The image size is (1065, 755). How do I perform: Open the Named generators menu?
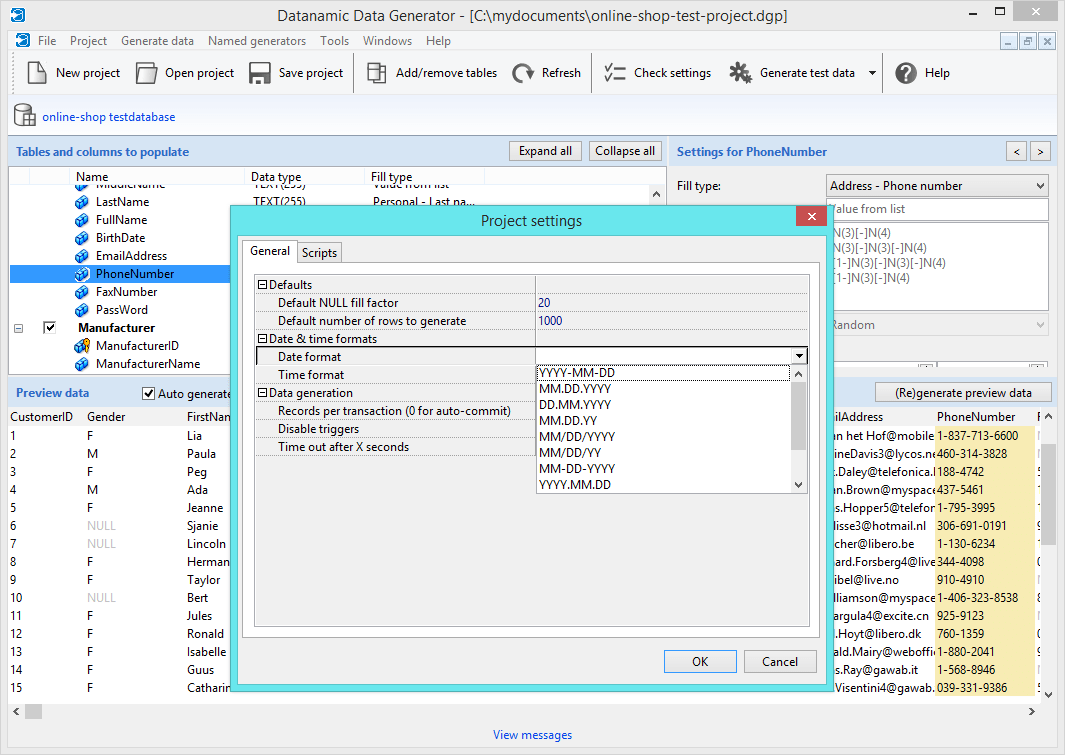257,41
